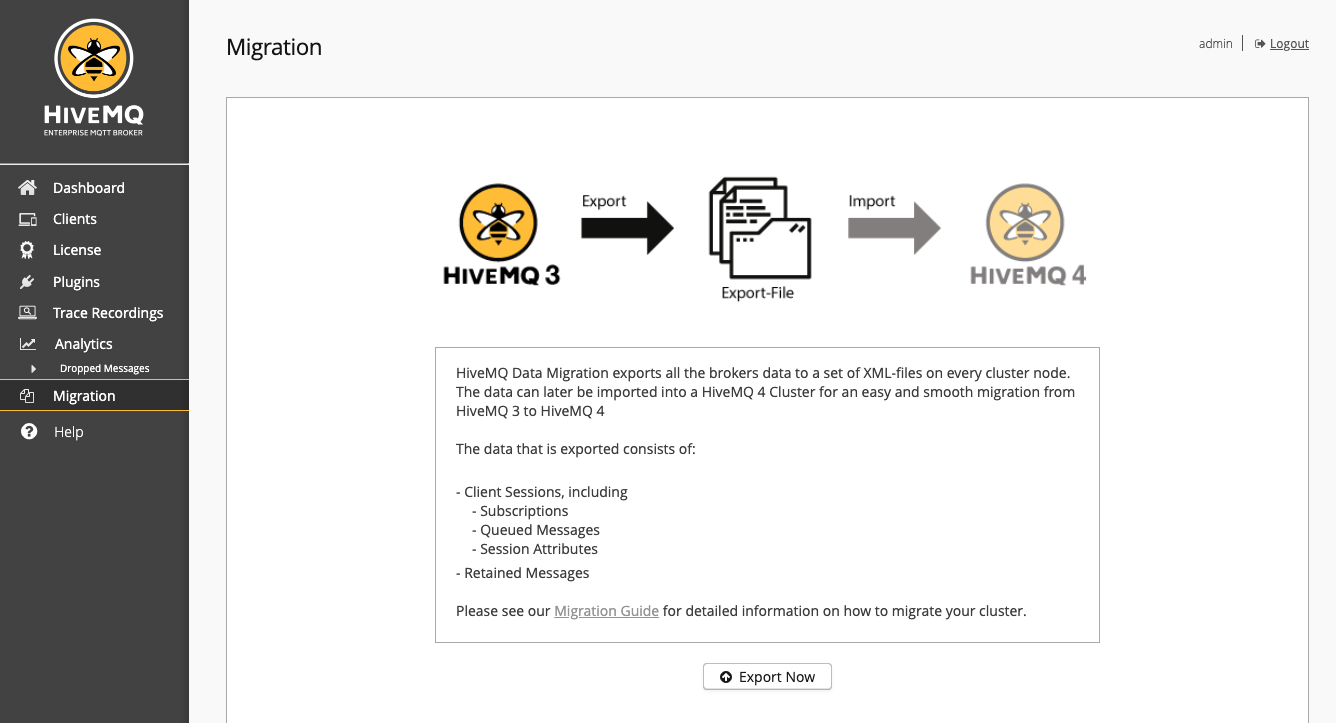Click the Trace Recordings monitor icon
The width and height of the screenshot is (1336, 723).
[28, 313]
